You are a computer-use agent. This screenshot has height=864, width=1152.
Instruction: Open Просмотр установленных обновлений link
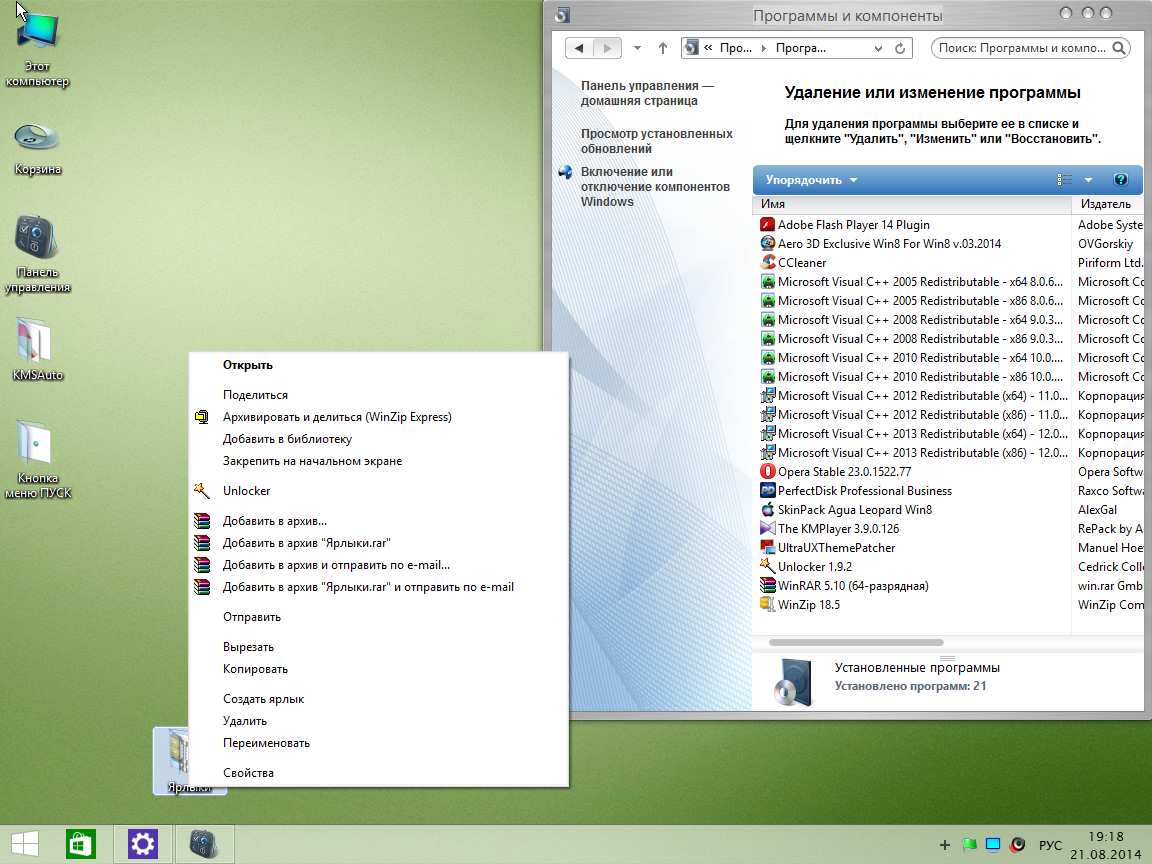(656, 141)
